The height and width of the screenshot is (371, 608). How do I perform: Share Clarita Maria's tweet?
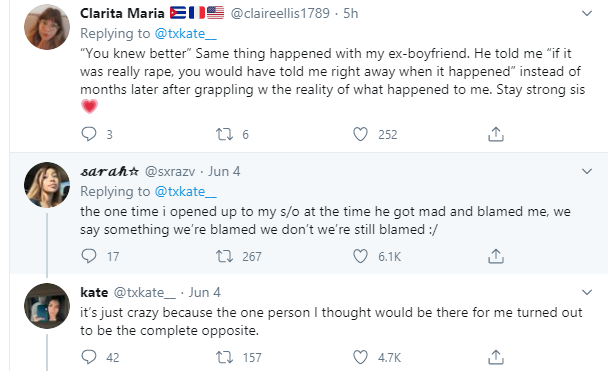tap(496, 134)
